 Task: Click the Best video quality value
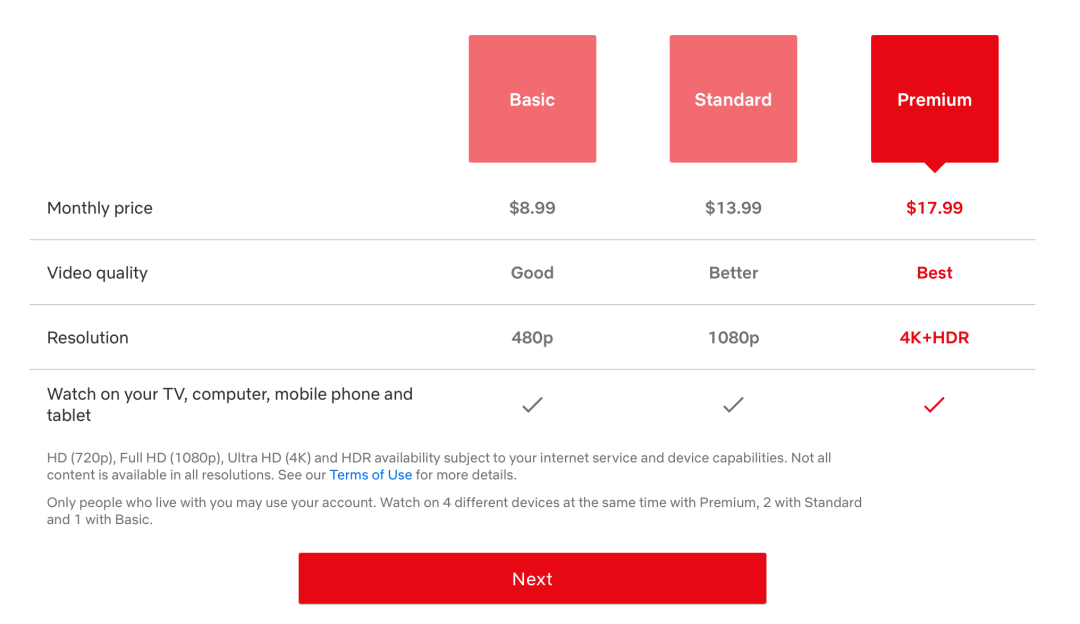[934, 273]
